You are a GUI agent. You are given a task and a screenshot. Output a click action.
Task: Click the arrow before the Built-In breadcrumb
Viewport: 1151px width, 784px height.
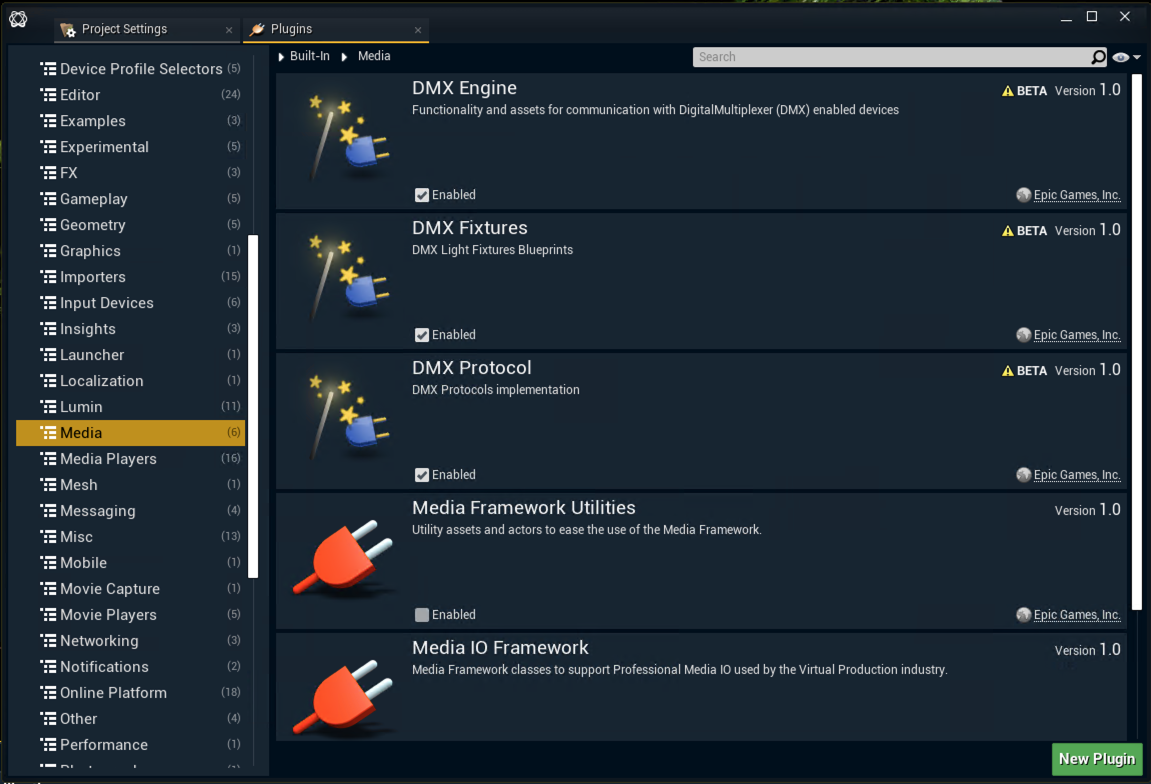click(281, 57)
